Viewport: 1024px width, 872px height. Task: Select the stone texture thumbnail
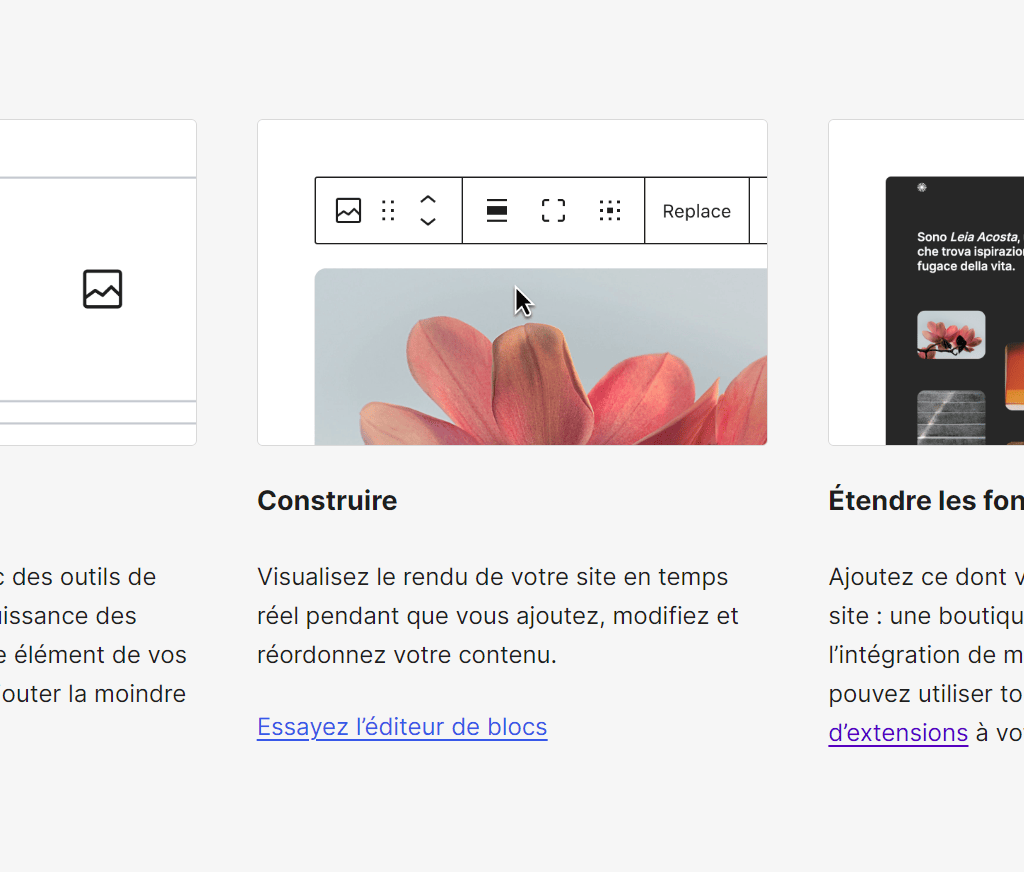pyautogui.click(x=951, y=417)
